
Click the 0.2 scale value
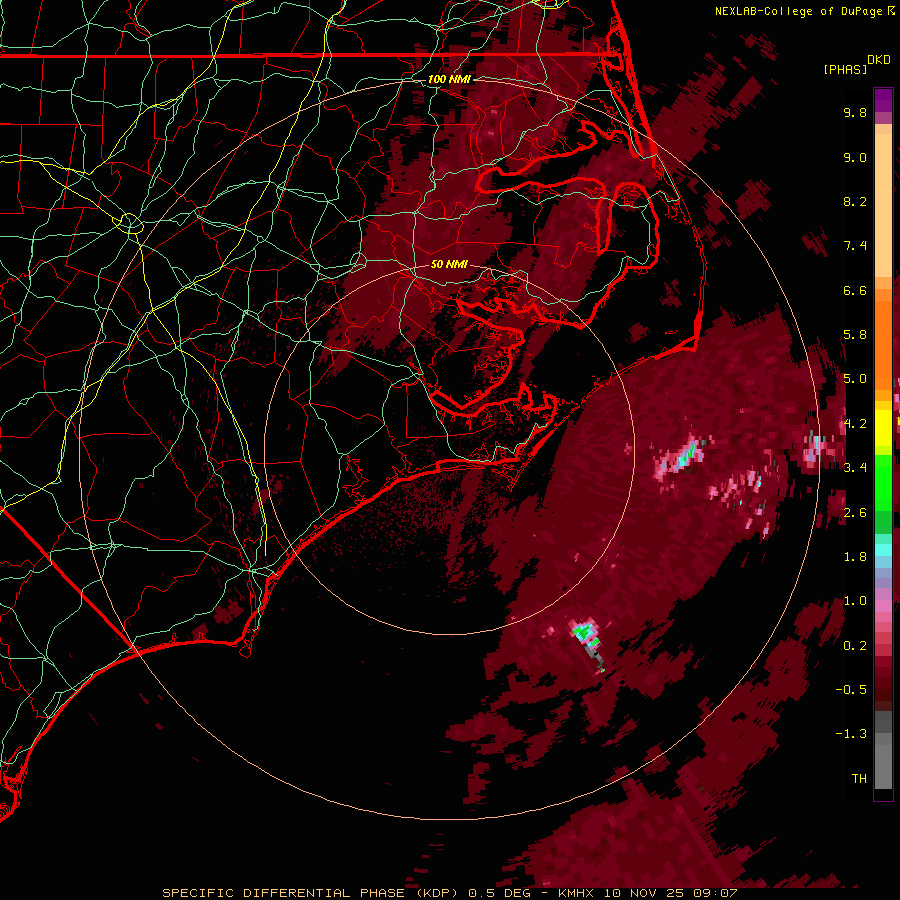(x=855, y=646)
